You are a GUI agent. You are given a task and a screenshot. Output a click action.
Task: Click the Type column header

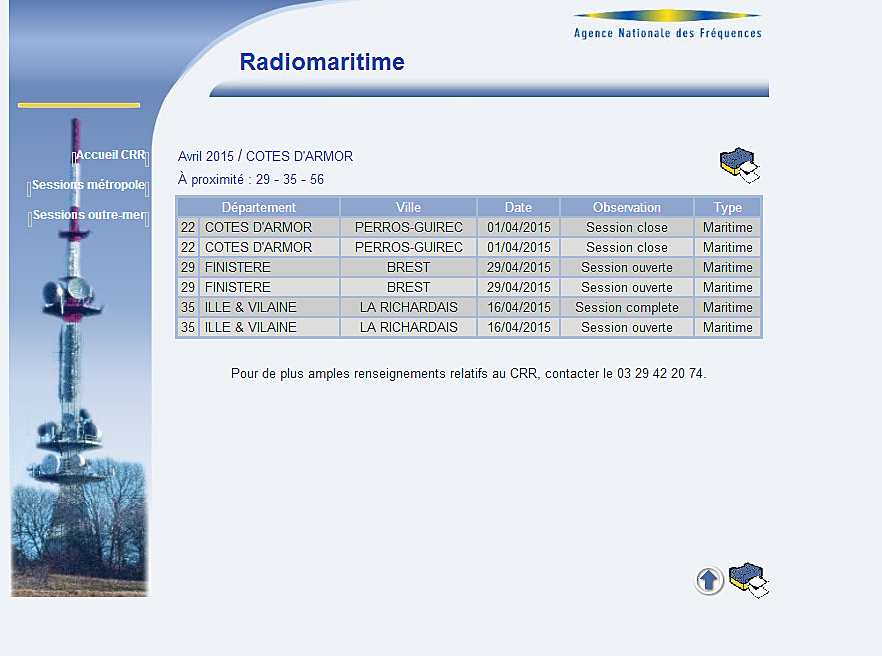click(x=728, y=208)
